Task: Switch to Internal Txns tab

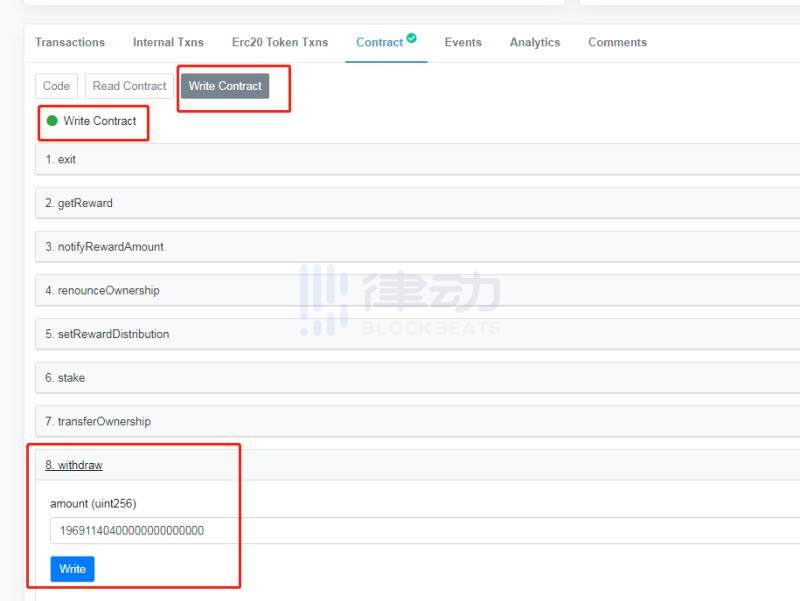Action: pyautogui.click(x=168, y=42)
